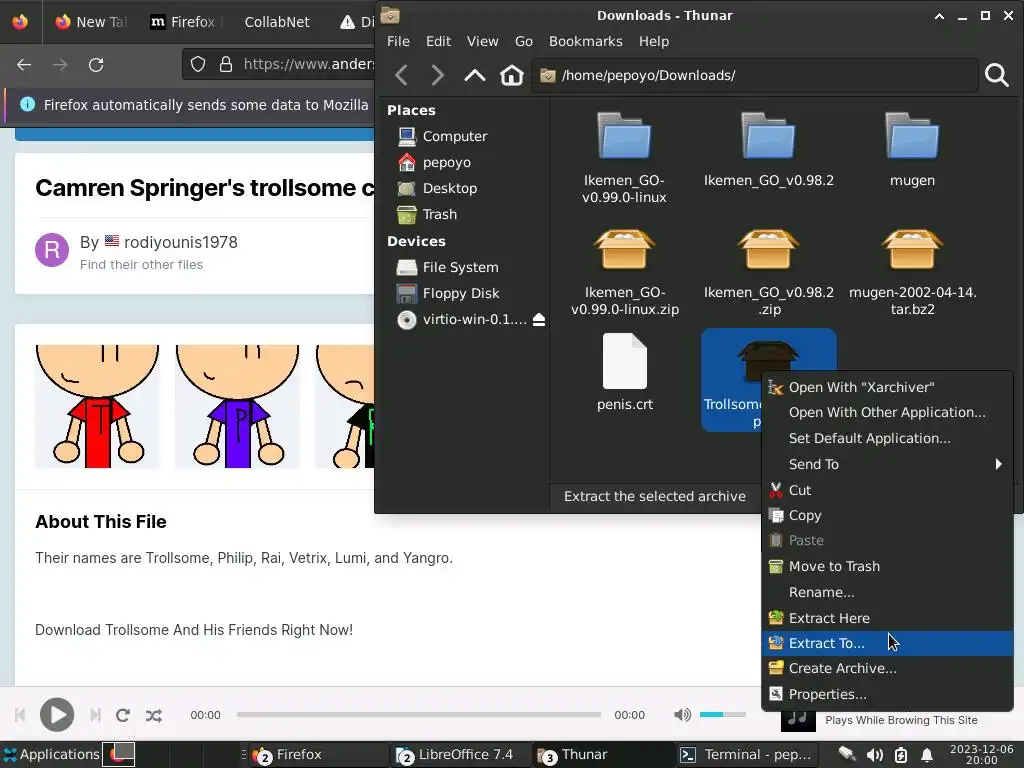This screenshot has height=768, width=1024.
Task: Choose Extract Here
Action: (888, 618)
